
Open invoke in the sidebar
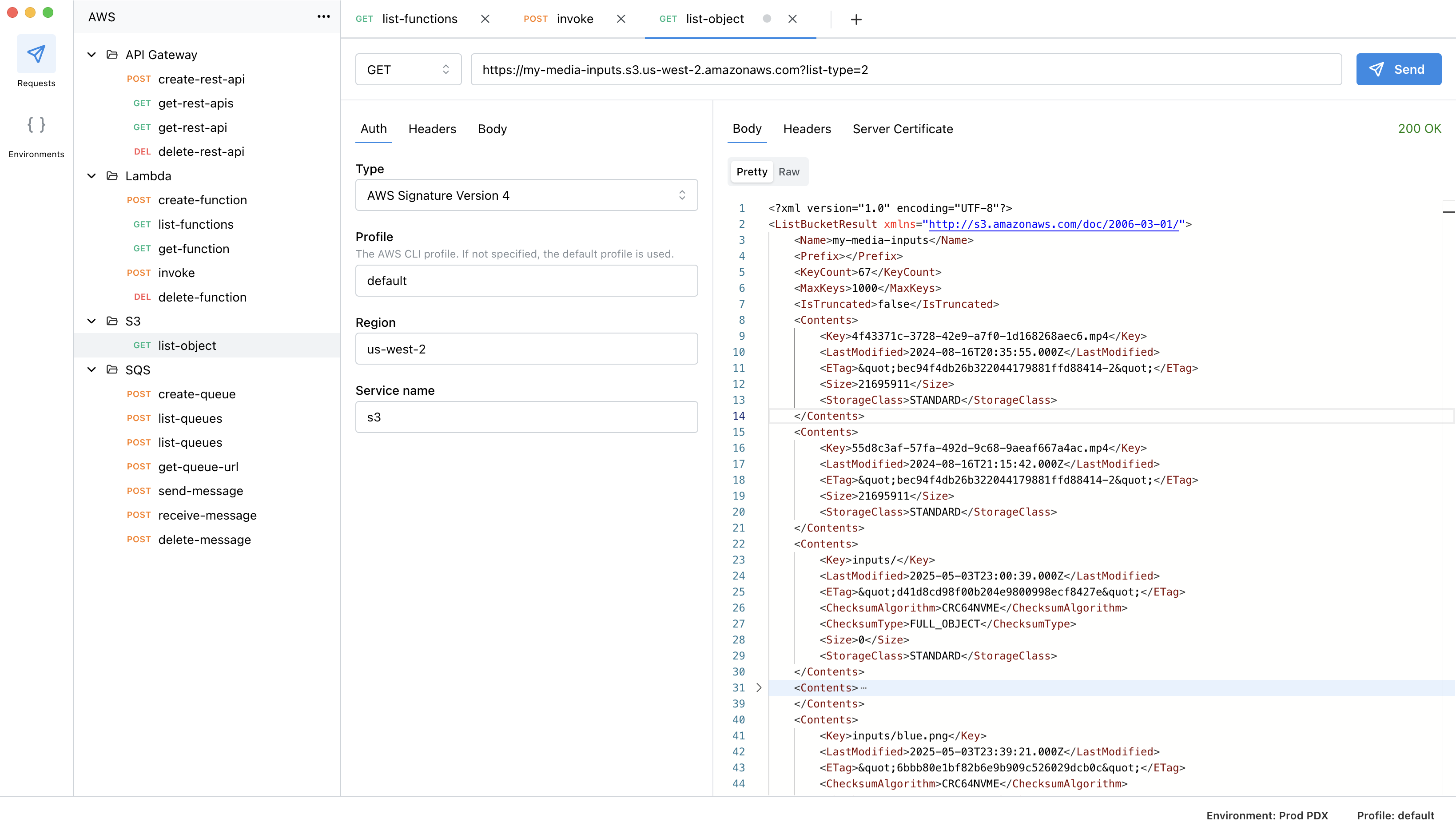click(x=207, y=273)
